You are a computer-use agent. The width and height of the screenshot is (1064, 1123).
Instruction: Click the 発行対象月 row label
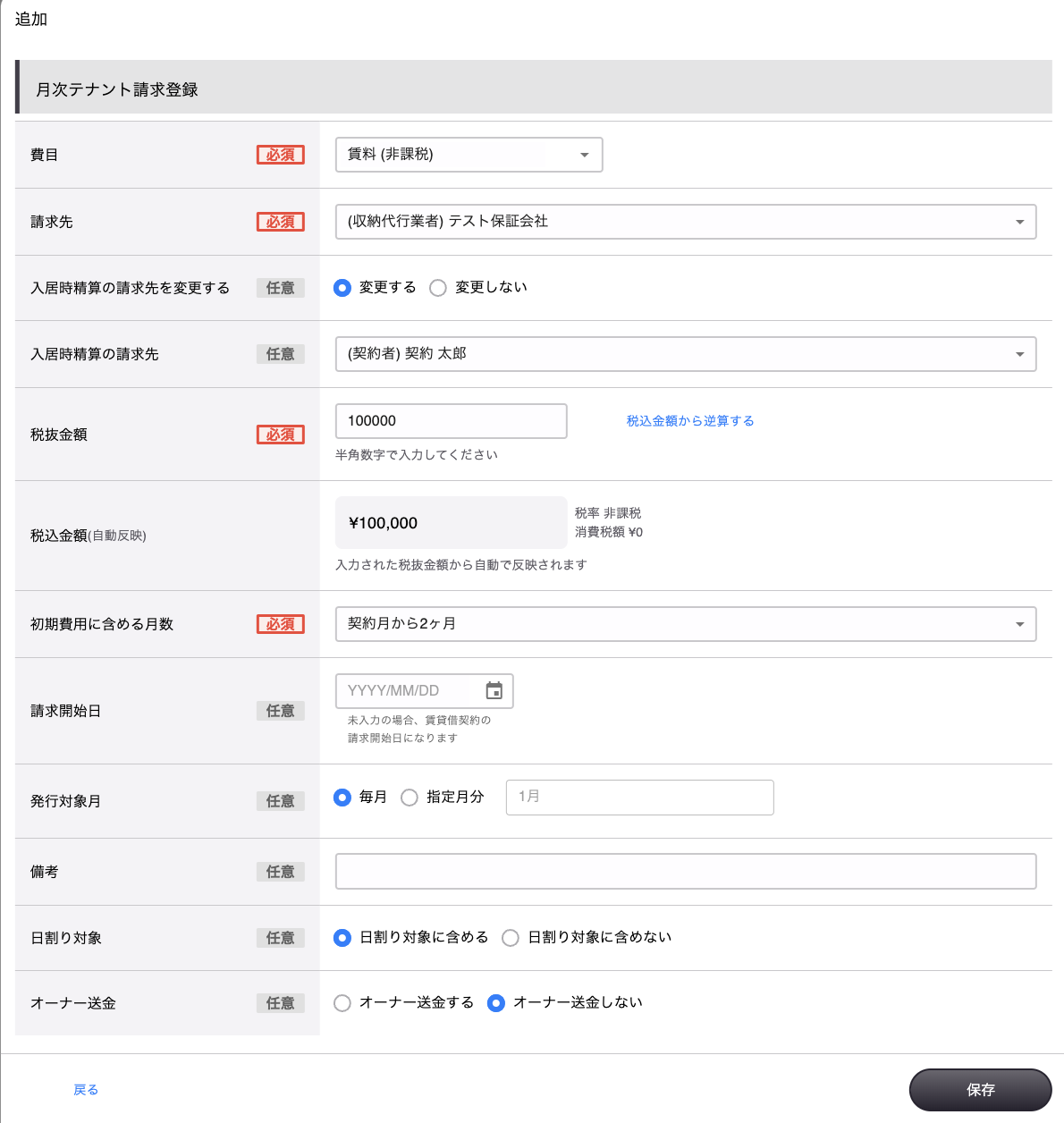click(65, 801)
